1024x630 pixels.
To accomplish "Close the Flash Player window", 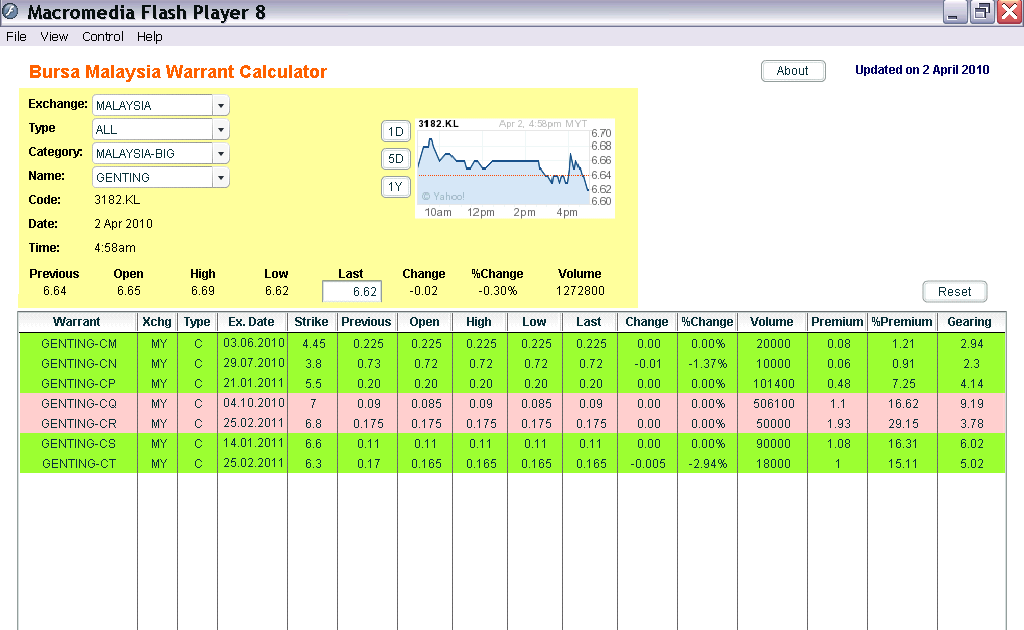I will pyautogui.click(x=1009, y=12).
